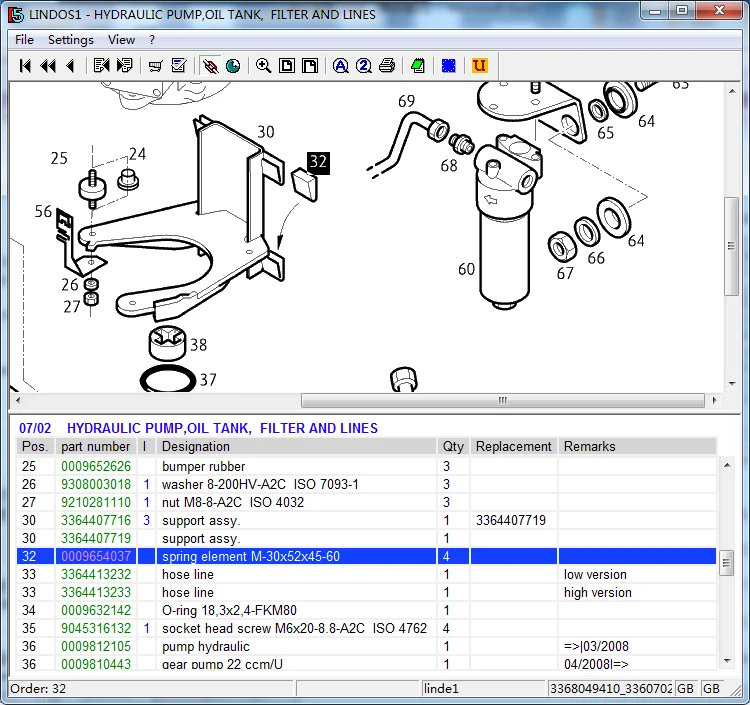This screenshot has height=705, width=750.
Task: Open the View menu
Action: (x=121, y=40)
